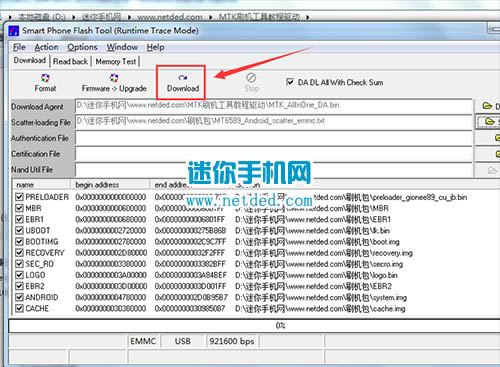The width and height of the screenshot is (500, 367).
Task: Click www.netded.com in Explorer address bar
Action: (170, 17)
